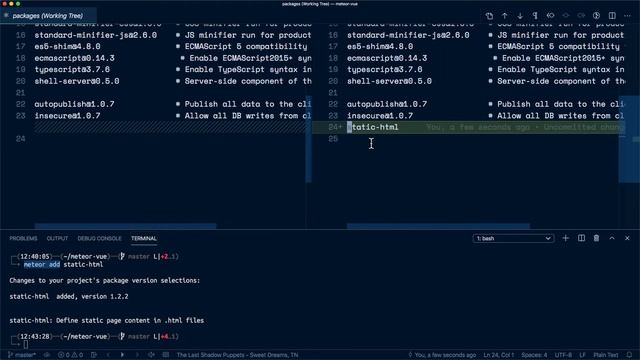Switch to the PROBLEMS panel tab

pyautogui.click(x=23, y=238)
